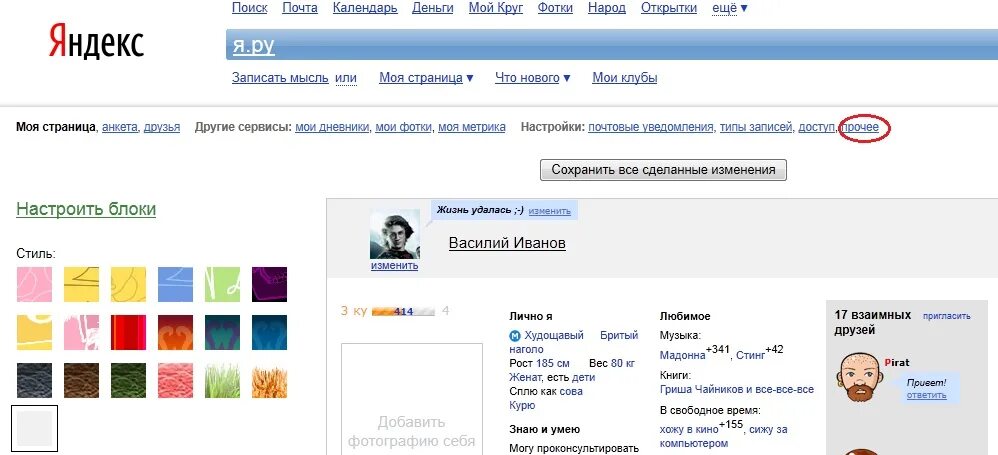The width and height of the screenshot is (998, 455).
Task: Select the dark purple style tile
Action: (x=269, y=284)
